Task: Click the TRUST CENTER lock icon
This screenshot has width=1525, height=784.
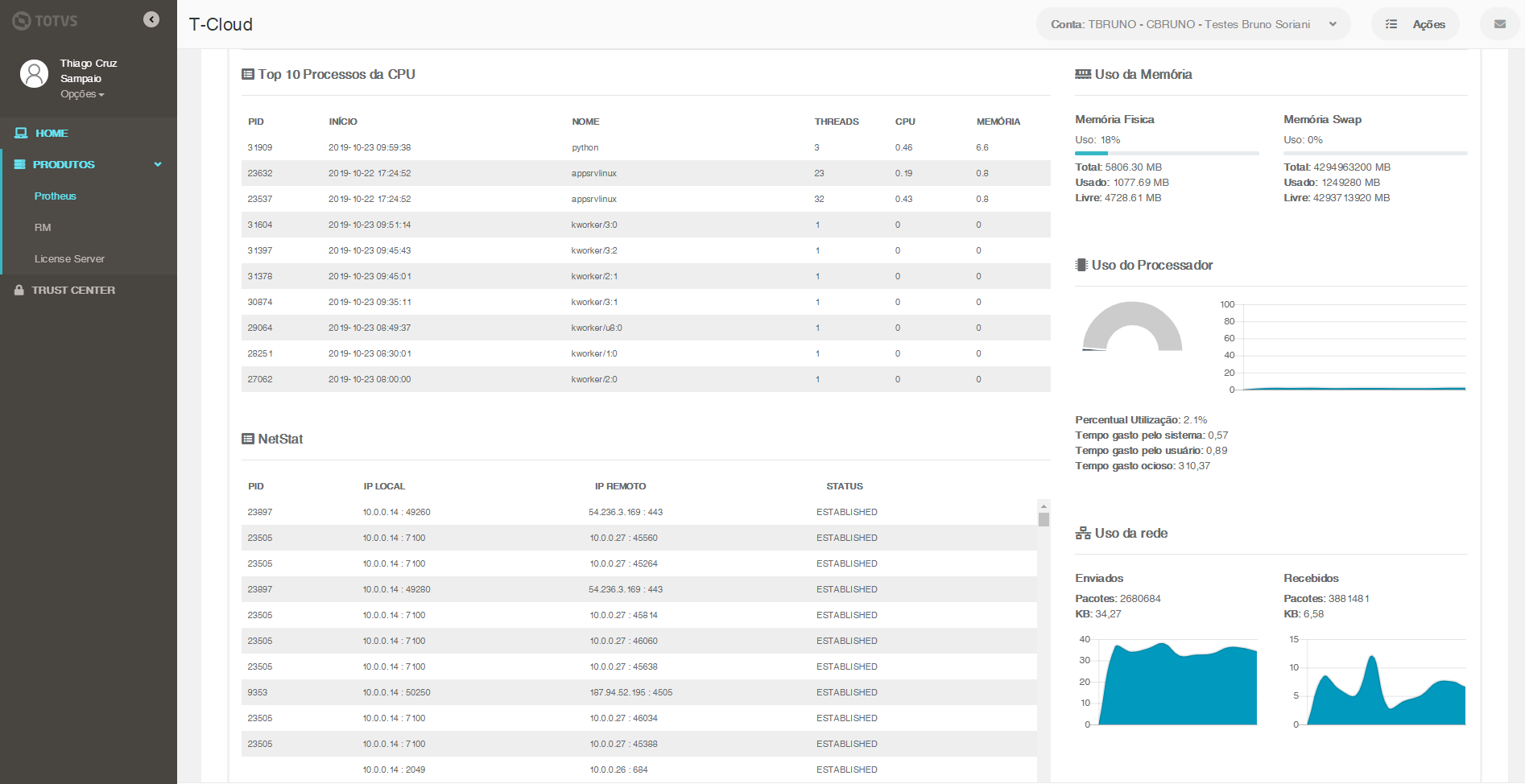Action: (19, 290)
